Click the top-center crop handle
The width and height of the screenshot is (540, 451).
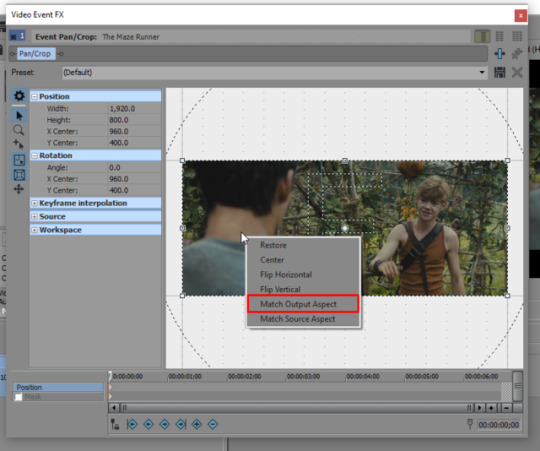click(x=345, y=160)
